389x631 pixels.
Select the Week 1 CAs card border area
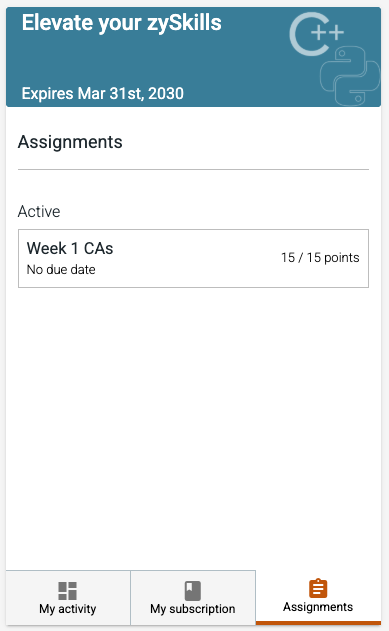[x=193, y=258]
